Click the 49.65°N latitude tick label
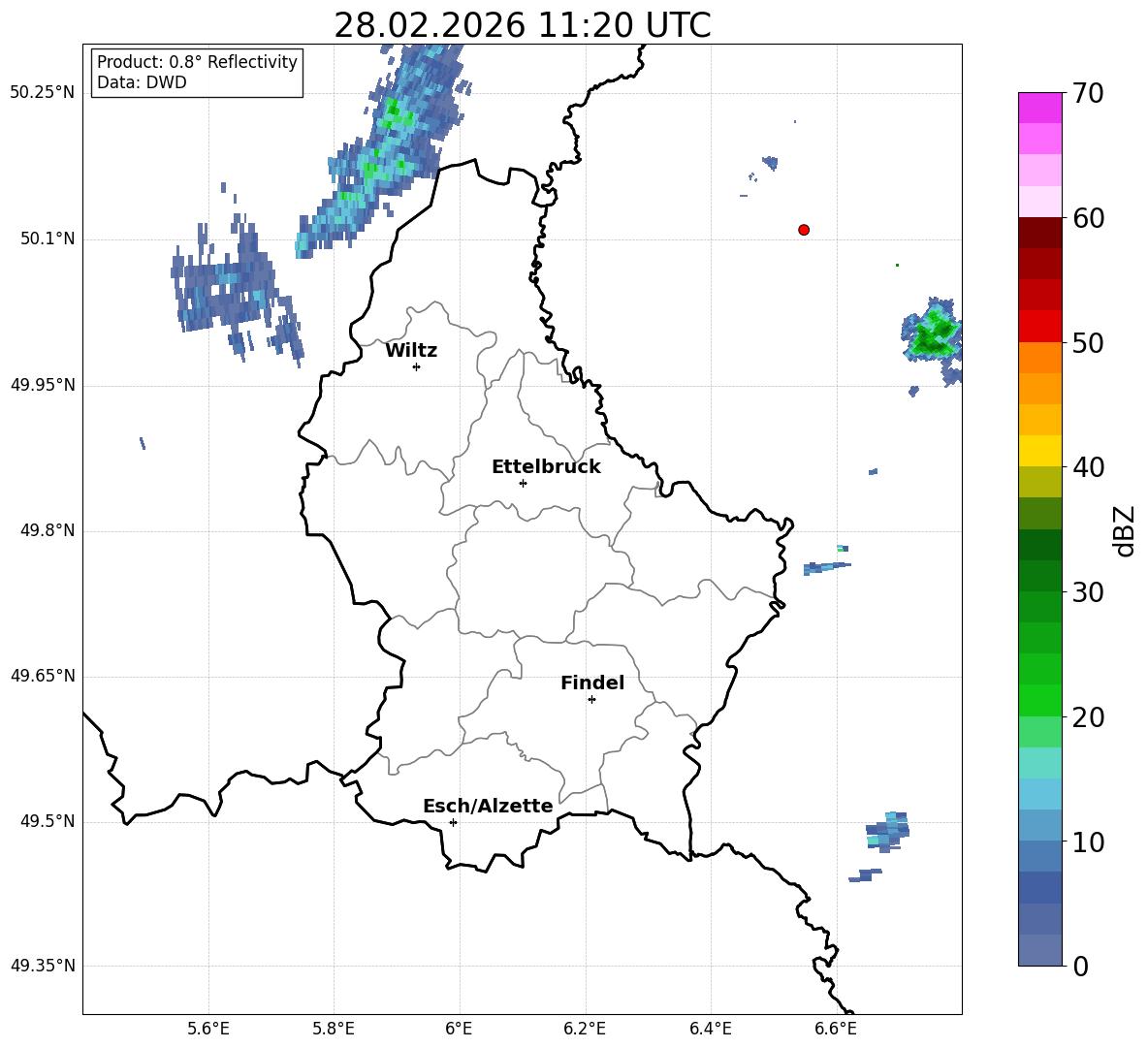This screenshot has width=1148, height=1048. click(x=43, y=676)
